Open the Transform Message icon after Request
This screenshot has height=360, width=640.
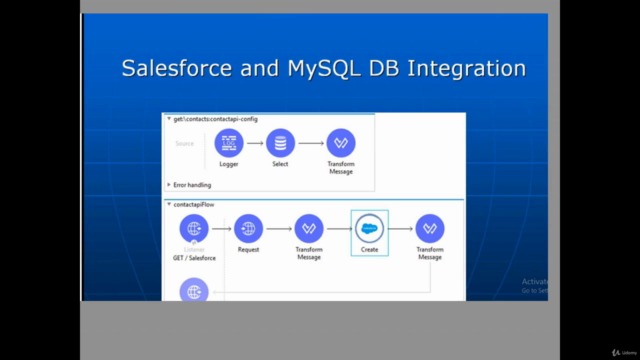click(309, 229)
